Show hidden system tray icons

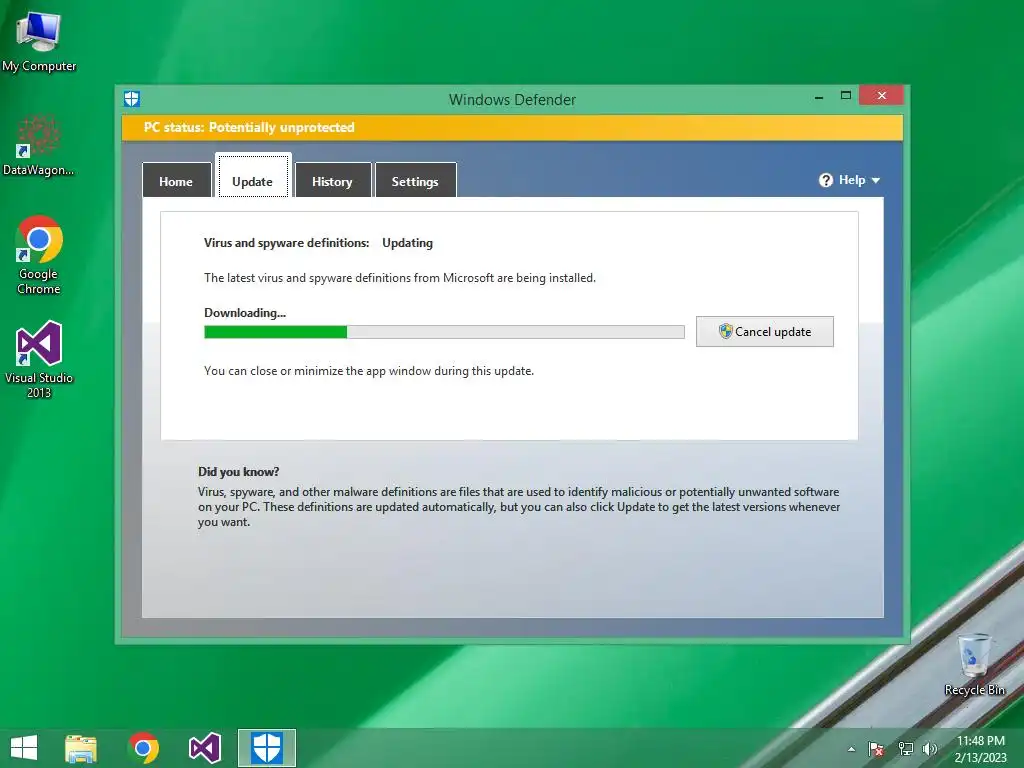851,749
